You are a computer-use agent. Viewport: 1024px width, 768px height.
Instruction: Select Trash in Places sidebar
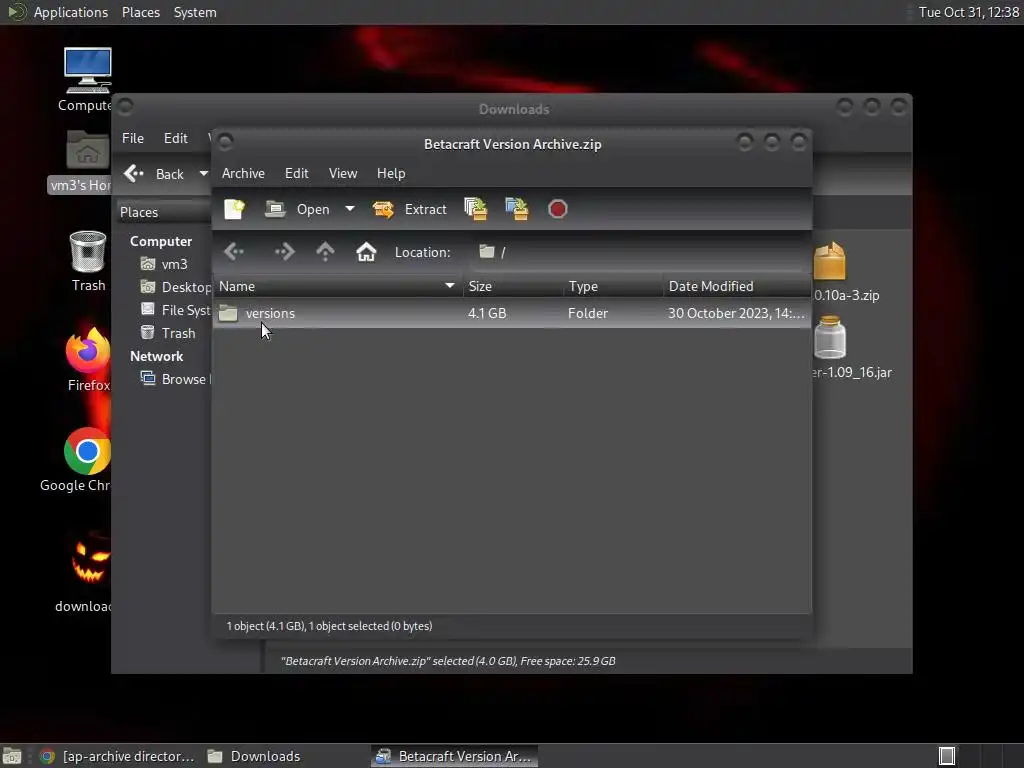pos(168,333)
